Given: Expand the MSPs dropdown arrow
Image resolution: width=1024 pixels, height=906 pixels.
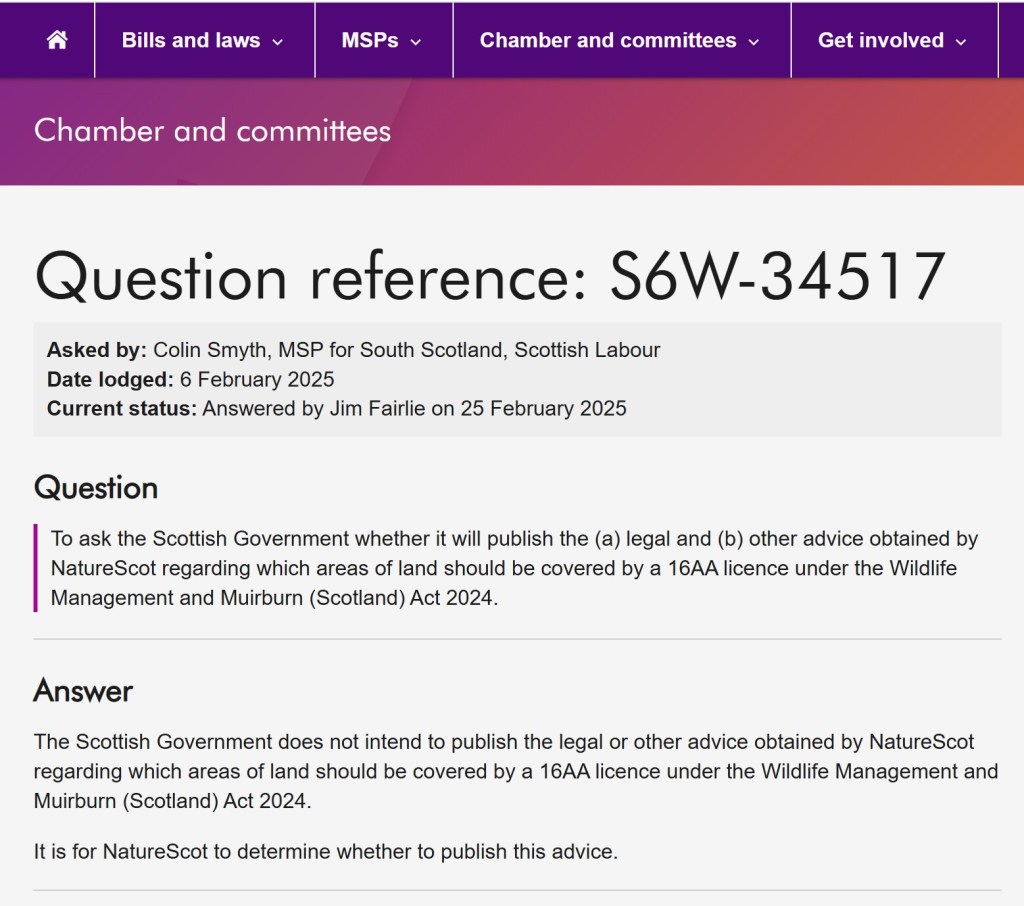Looking at the screenshot, I should pos(416,42).
